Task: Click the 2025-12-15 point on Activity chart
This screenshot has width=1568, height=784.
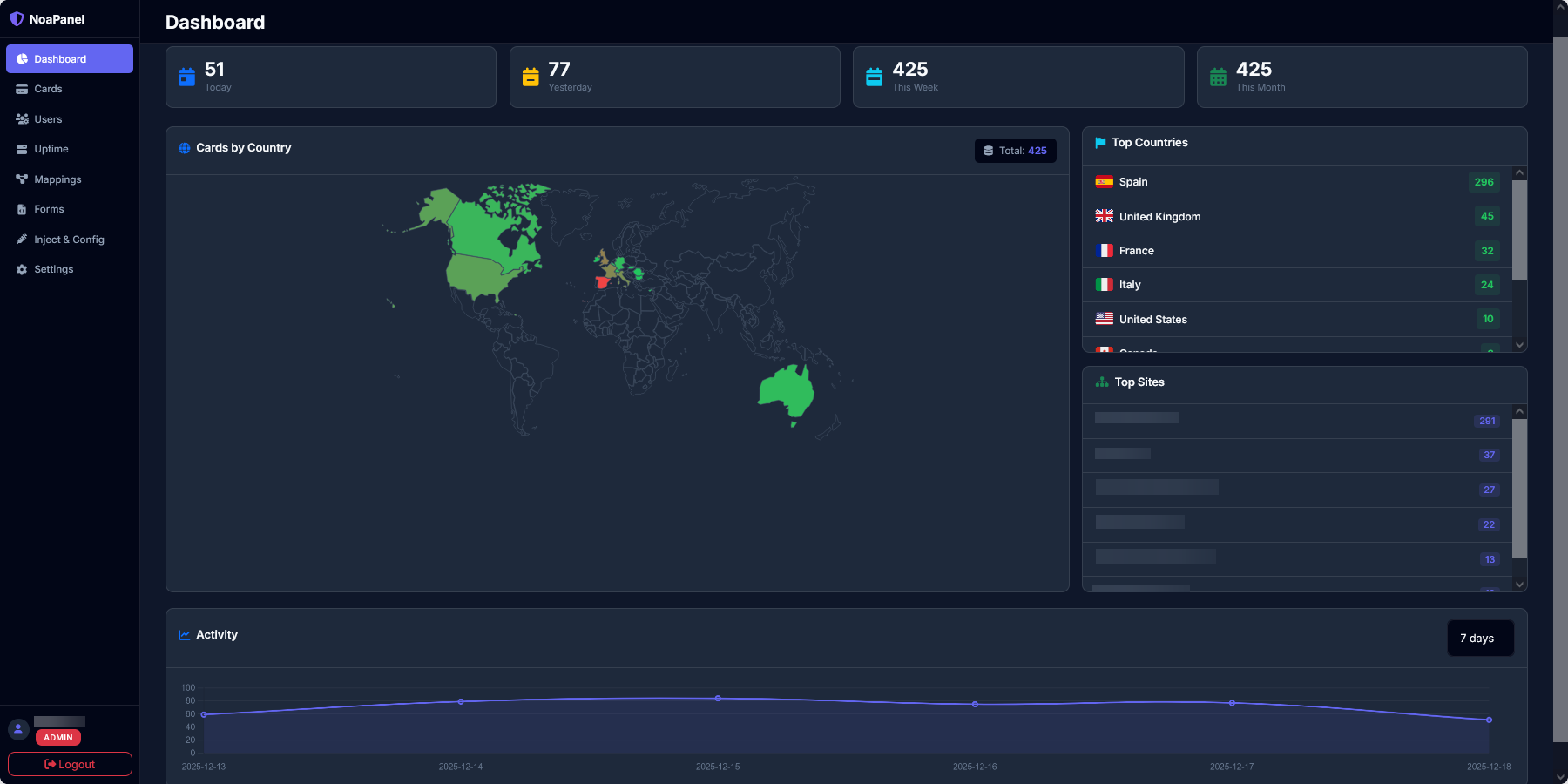Action: [718, 699]
